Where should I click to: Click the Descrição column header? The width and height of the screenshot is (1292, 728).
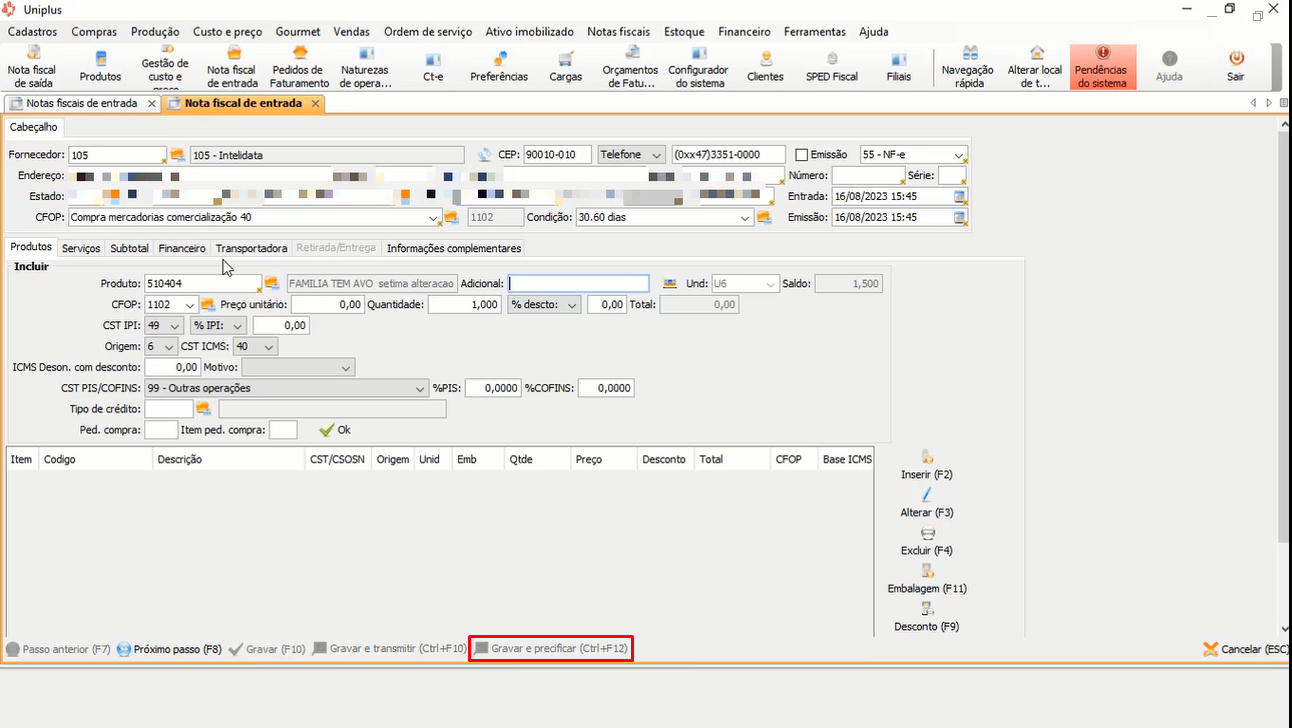pyautogui.click(x=228, y=459)
